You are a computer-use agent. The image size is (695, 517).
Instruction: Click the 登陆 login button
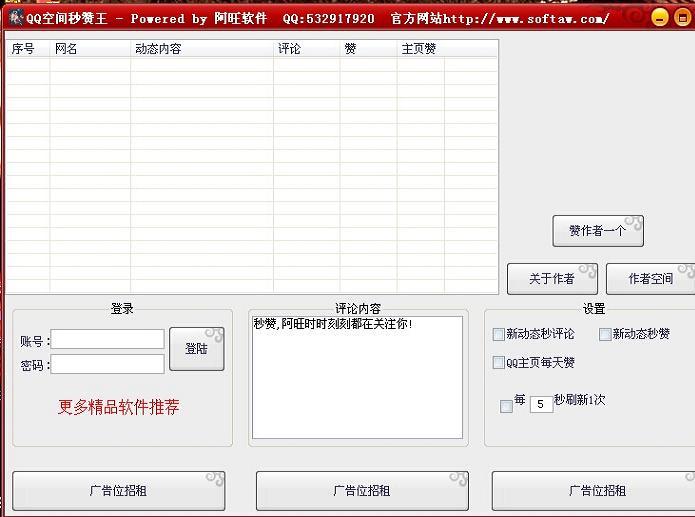click(197, 349)
